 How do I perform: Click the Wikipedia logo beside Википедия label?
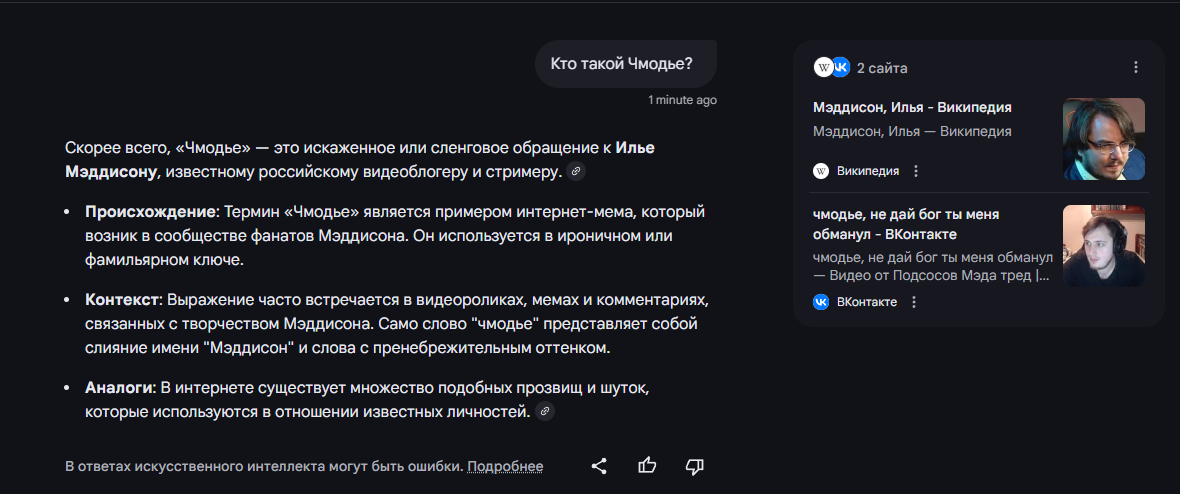(821, 171)
